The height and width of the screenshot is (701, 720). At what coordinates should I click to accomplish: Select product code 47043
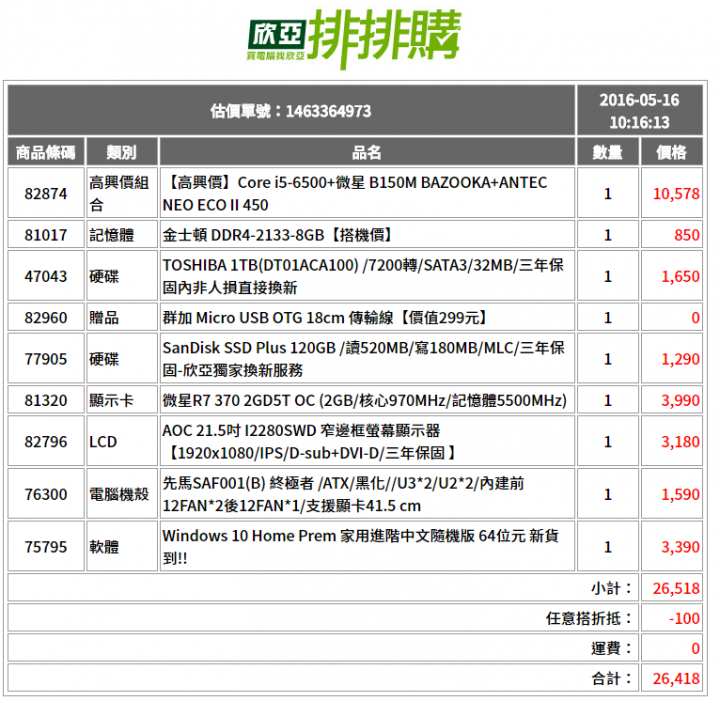point(46,276)
